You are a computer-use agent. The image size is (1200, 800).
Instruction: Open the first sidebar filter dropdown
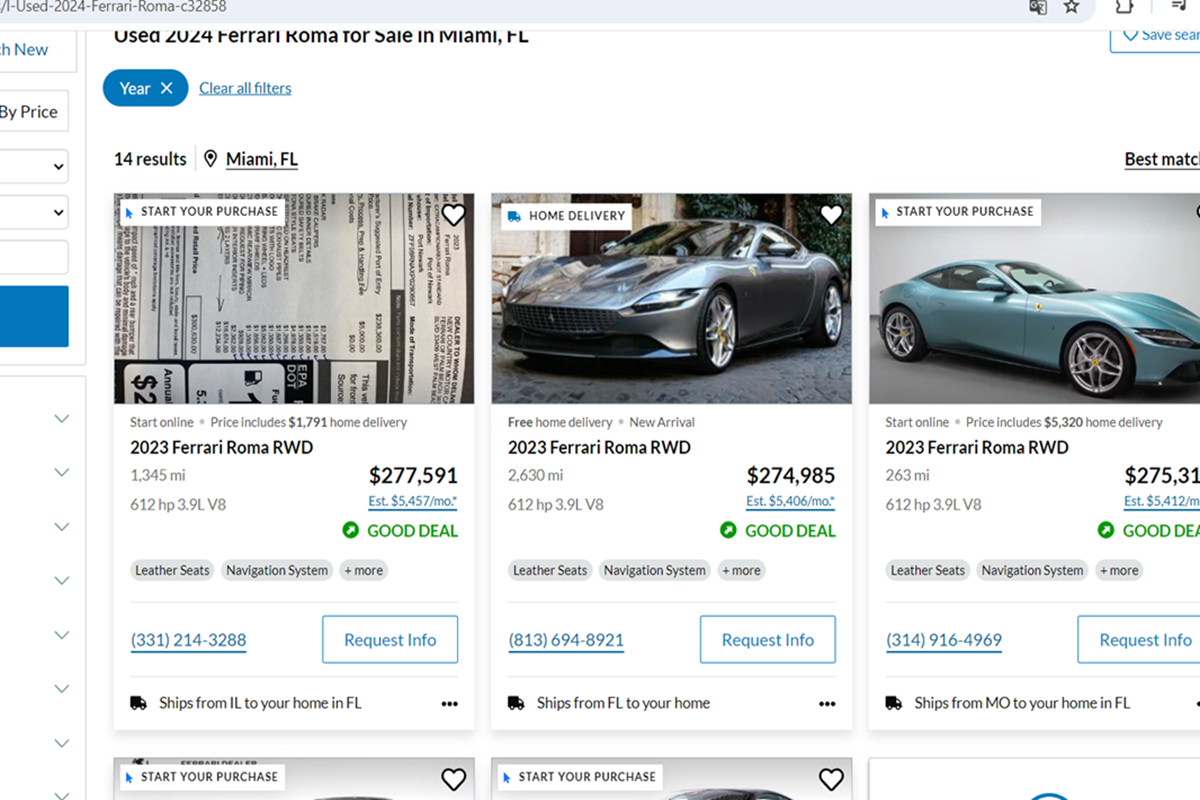tap(34, 167)
